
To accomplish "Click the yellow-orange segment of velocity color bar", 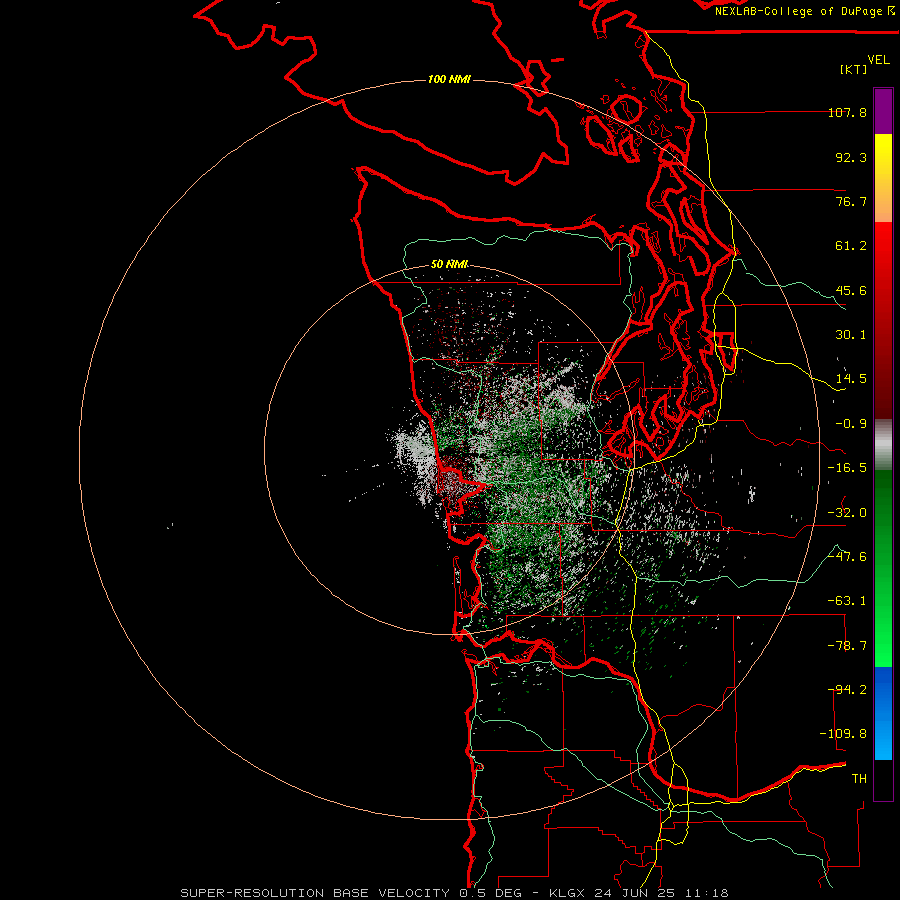I will pyautogui.click(x=883, y=178).
